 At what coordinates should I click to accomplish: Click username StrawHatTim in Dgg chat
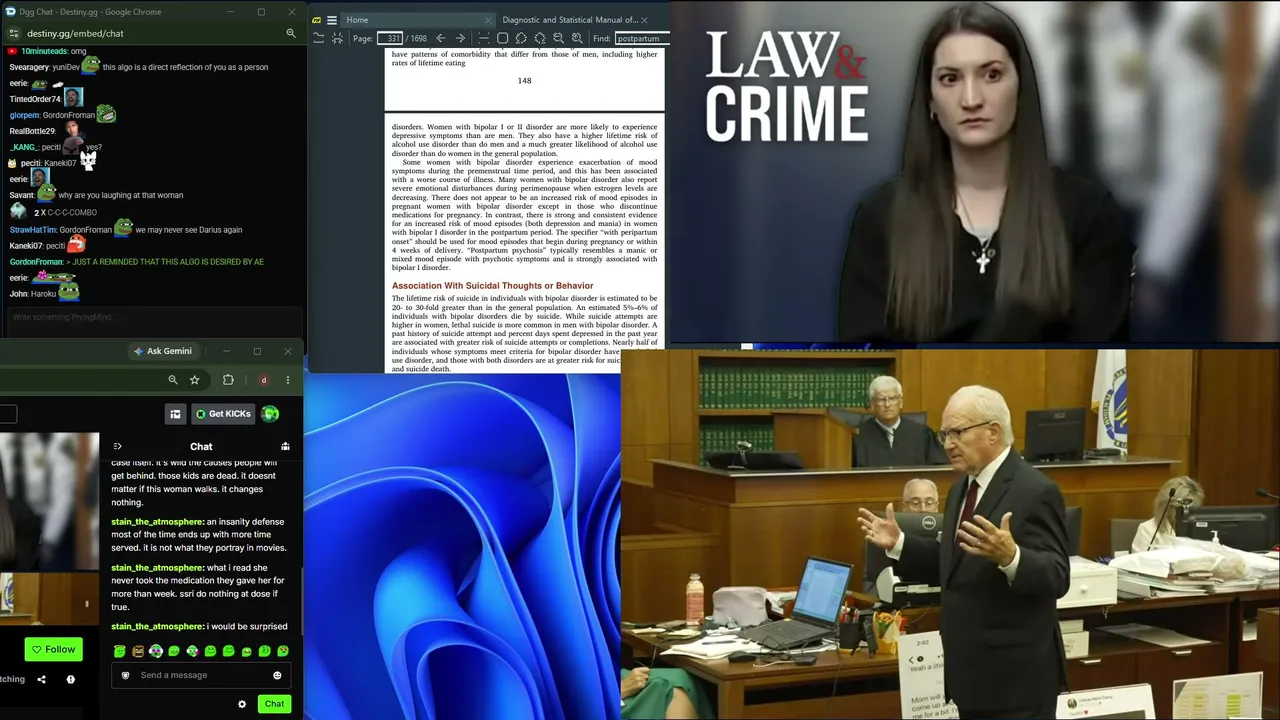[32, 230]
